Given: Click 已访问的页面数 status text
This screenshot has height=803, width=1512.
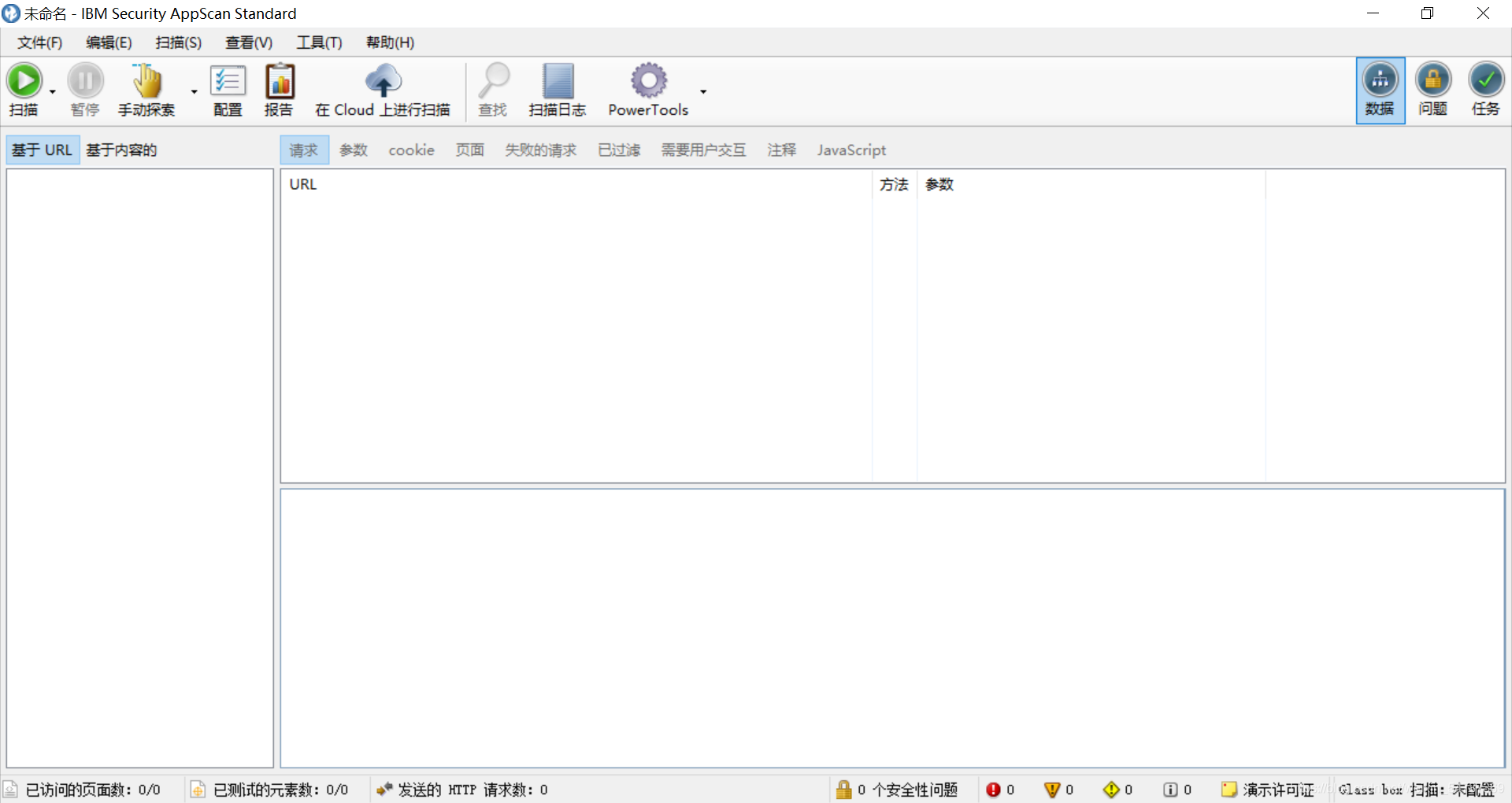Looking at the screenshot, I should click(93, 790).
